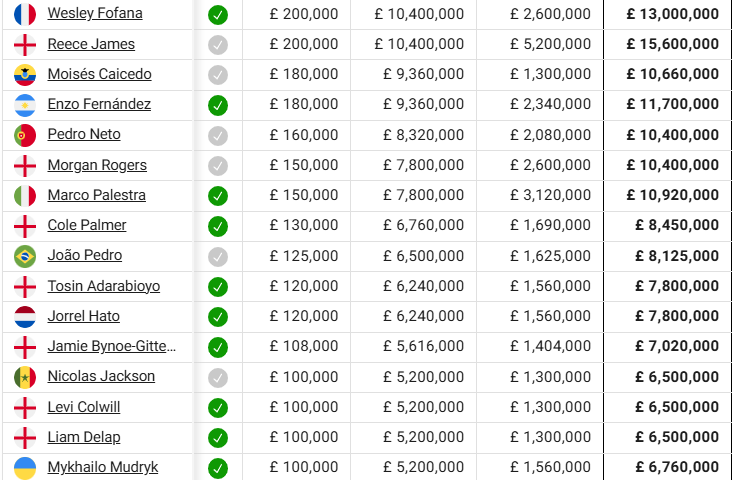Click Reece James total of £ 15,600,000
The width and height of the screenshot is (732, 480).
pyautogui.click(x=672, y=44)
